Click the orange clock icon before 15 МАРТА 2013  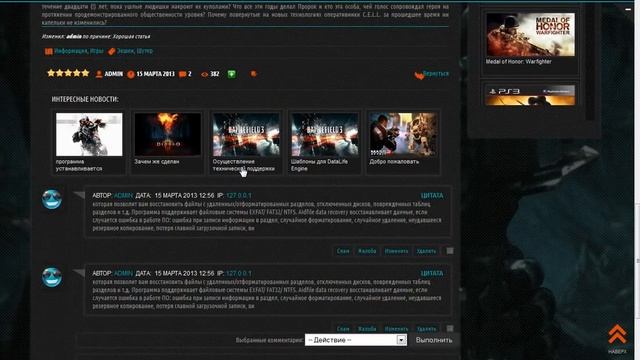(x=131, y=74)
